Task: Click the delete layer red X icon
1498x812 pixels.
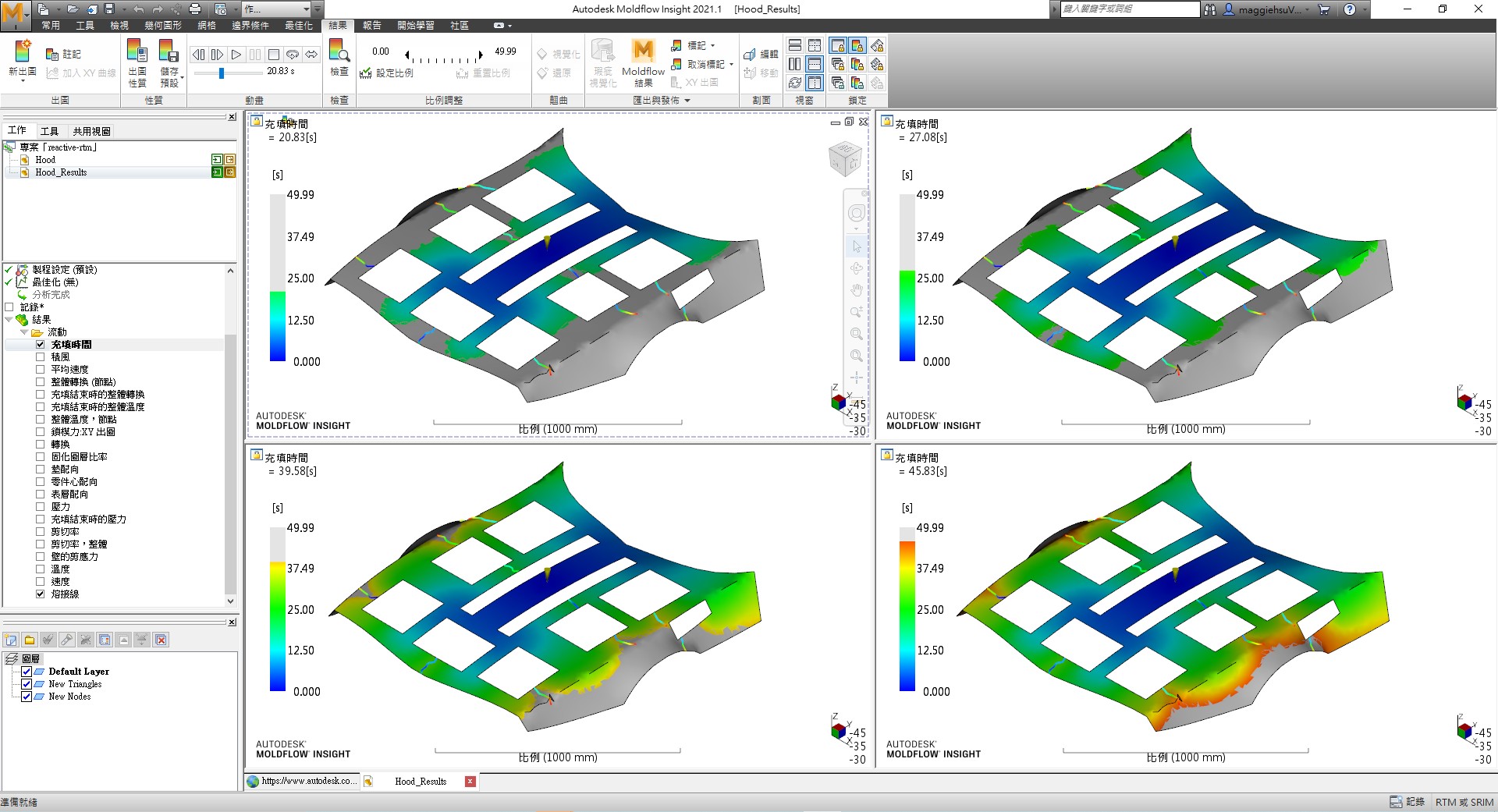Action: click(x=161, y=640)
